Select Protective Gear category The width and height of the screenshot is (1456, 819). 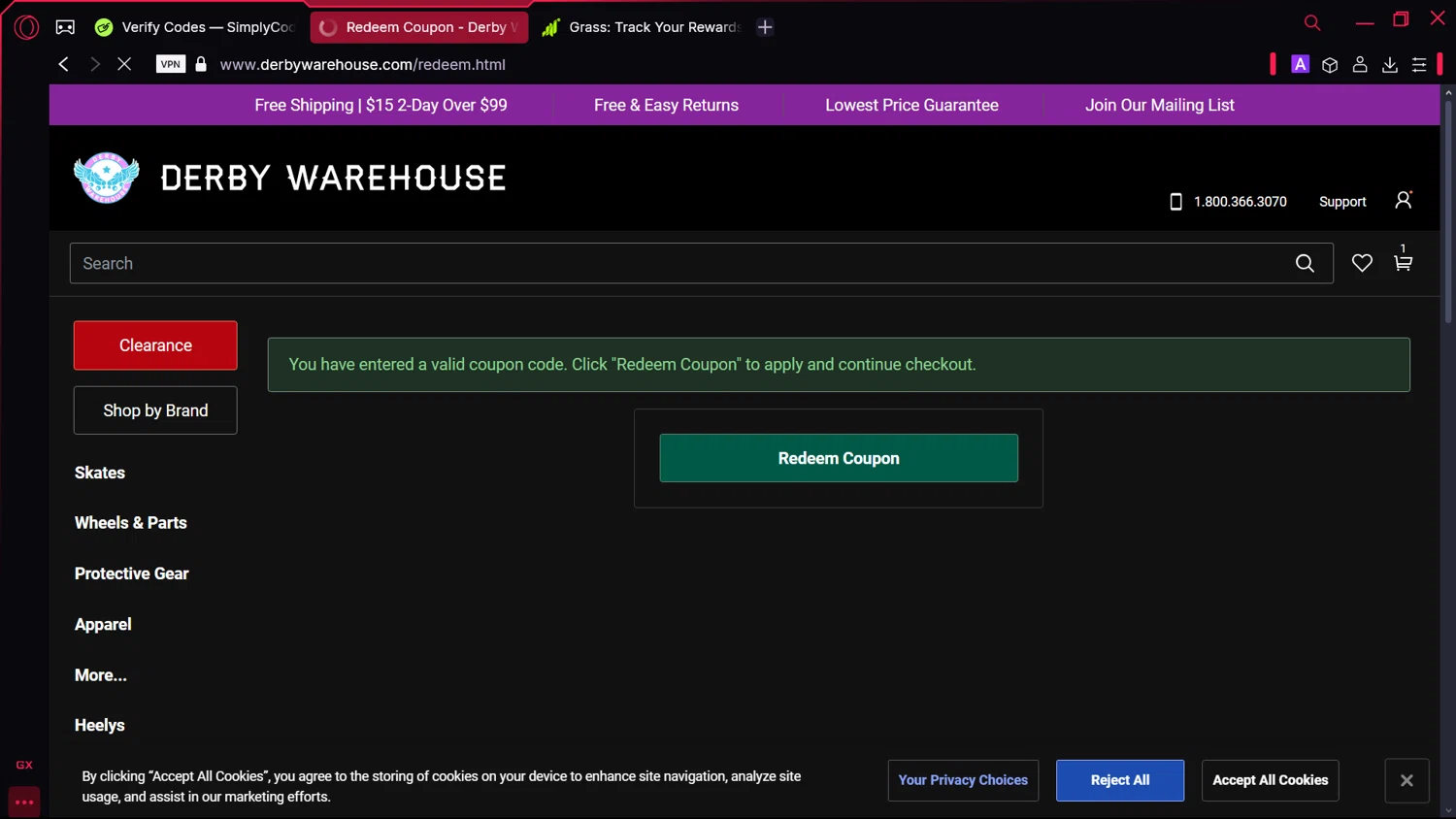[x=132, y=573]
